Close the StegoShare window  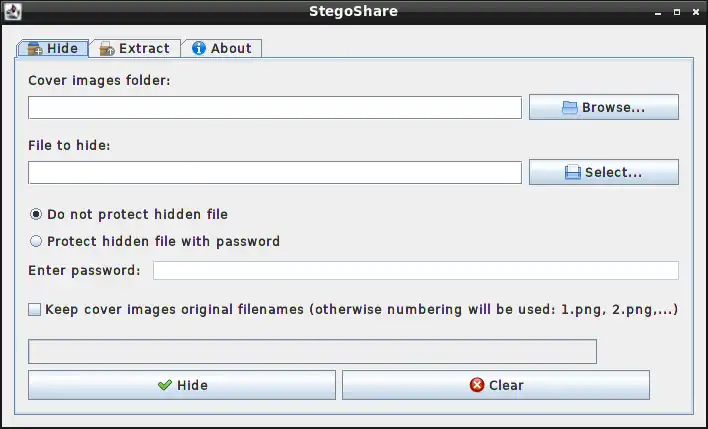(x=695, y=12)
